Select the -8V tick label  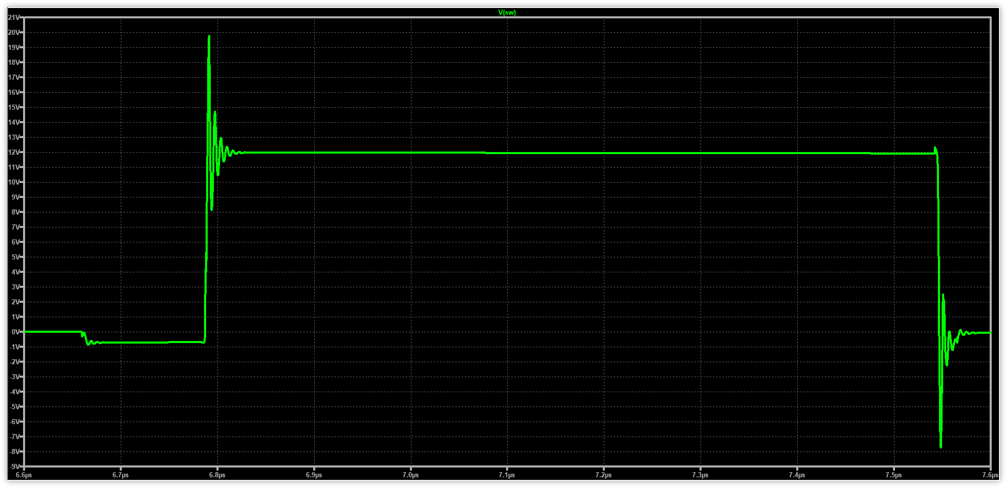15,451
